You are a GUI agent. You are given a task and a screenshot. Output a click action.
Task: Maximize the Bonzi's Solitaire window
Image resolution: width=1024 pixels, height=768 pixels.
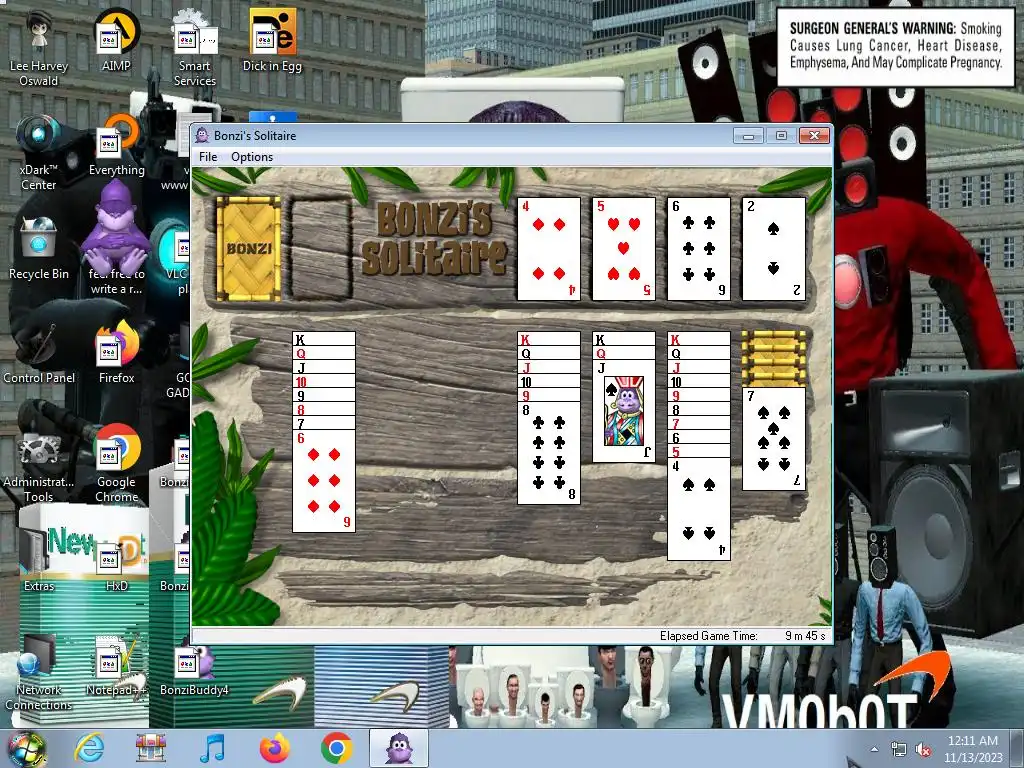coord(781,136)
